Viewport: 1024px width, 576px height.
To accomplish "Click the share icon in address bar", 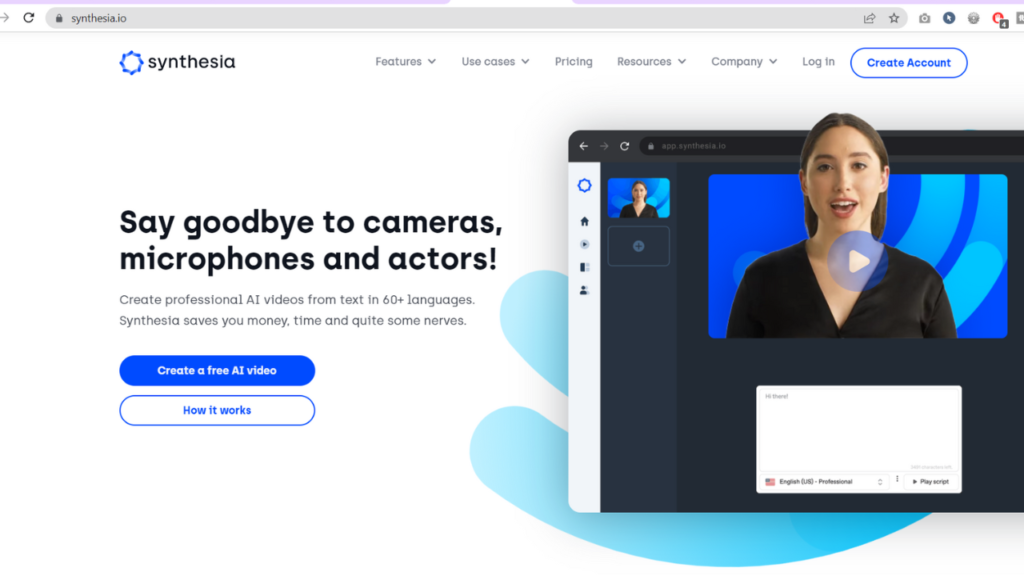I will coord(869,18).
